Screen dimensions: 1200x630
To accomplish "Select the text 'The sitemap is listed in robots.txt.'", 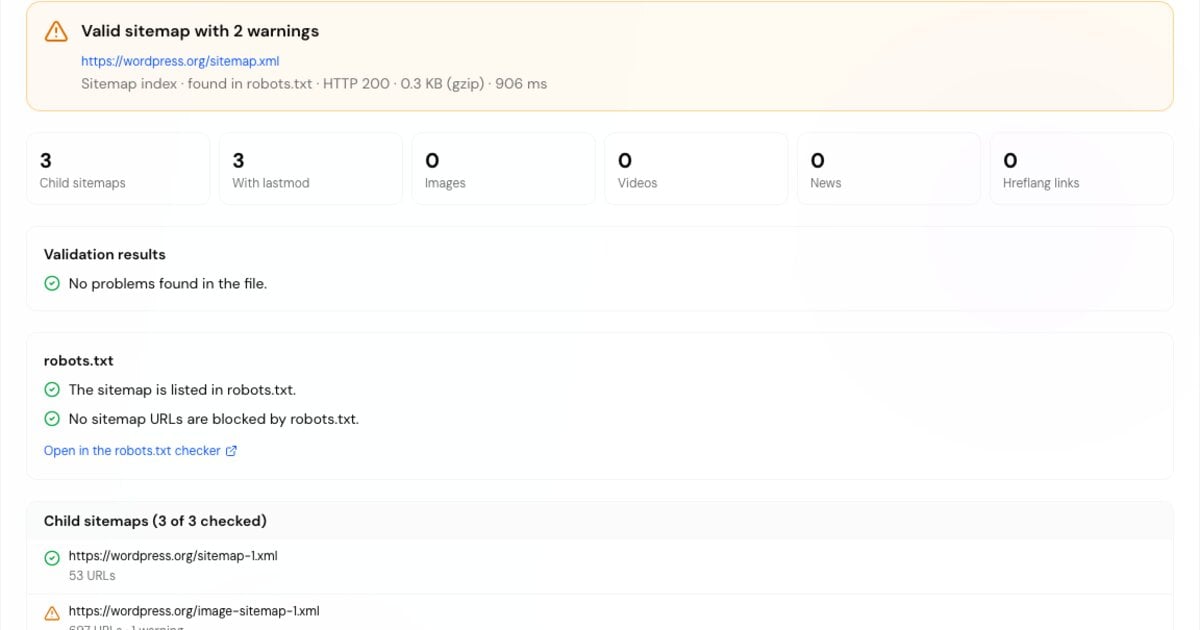I will (182, 390).
